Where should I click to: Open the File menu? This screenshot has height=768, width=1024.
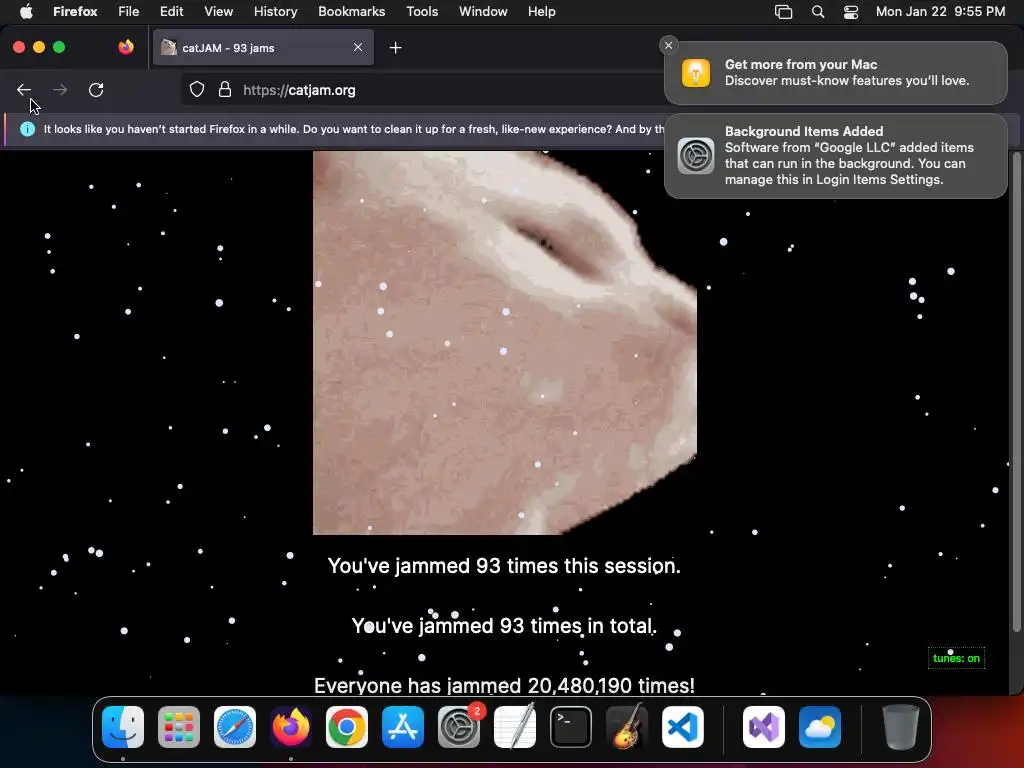tap(129, 11)
